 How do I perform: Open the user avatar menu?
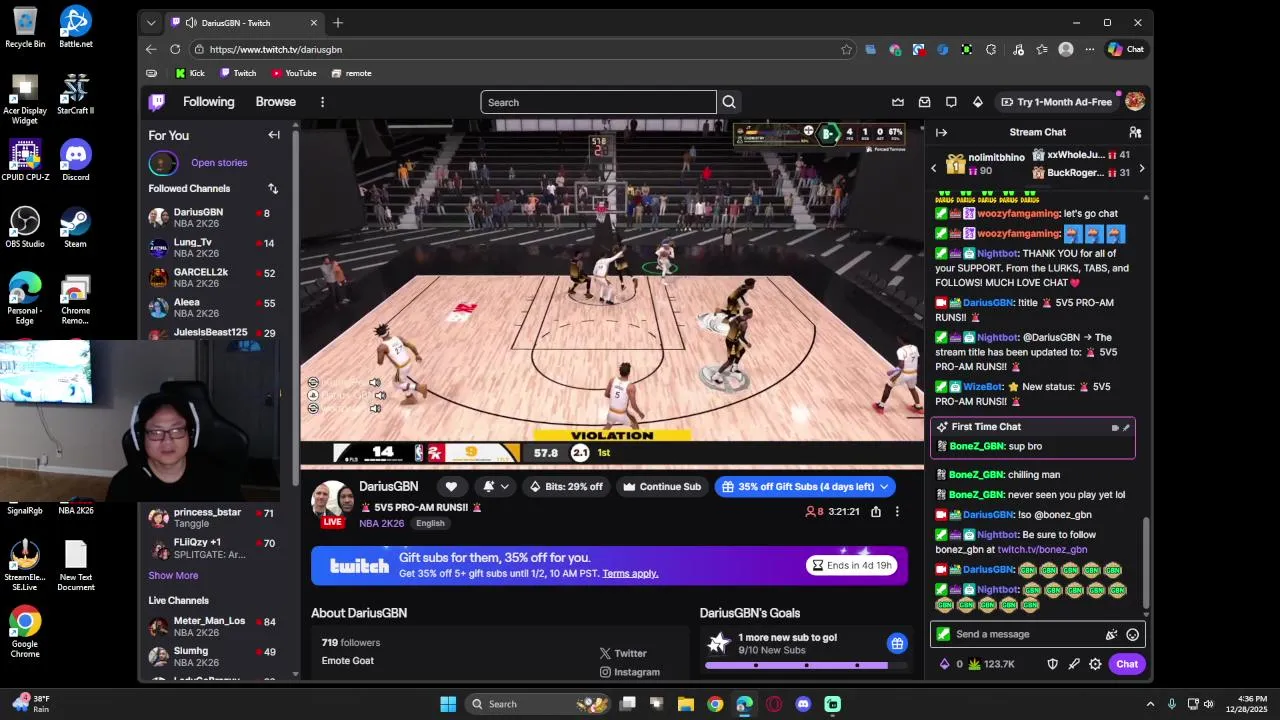[x=1135, y=102]
